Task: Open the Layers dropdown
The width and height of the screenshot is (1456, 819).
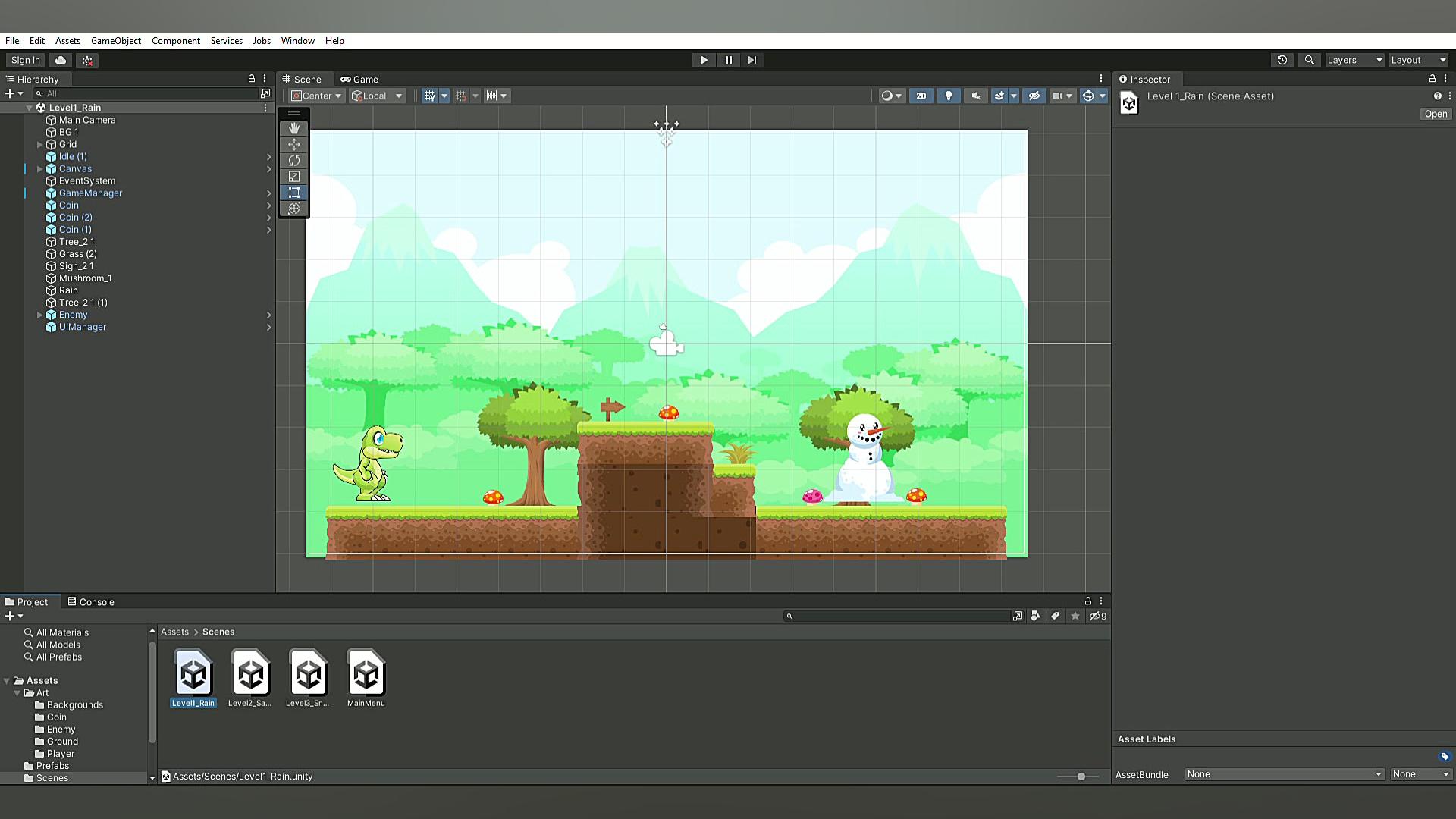Action: (1354, 60)
